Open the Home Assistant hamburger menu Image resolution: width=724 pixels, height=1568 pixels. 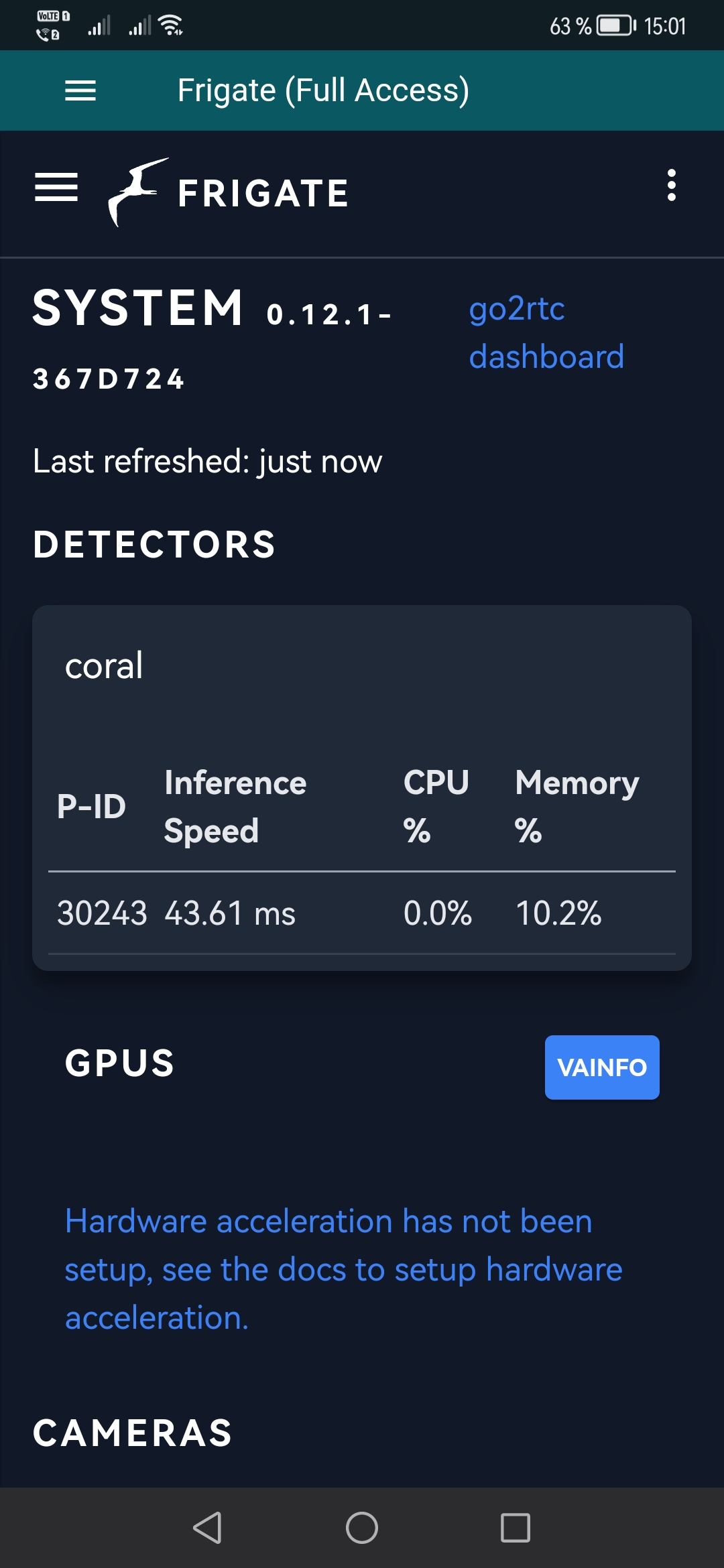pyautogui.click(x=80, y=90)
